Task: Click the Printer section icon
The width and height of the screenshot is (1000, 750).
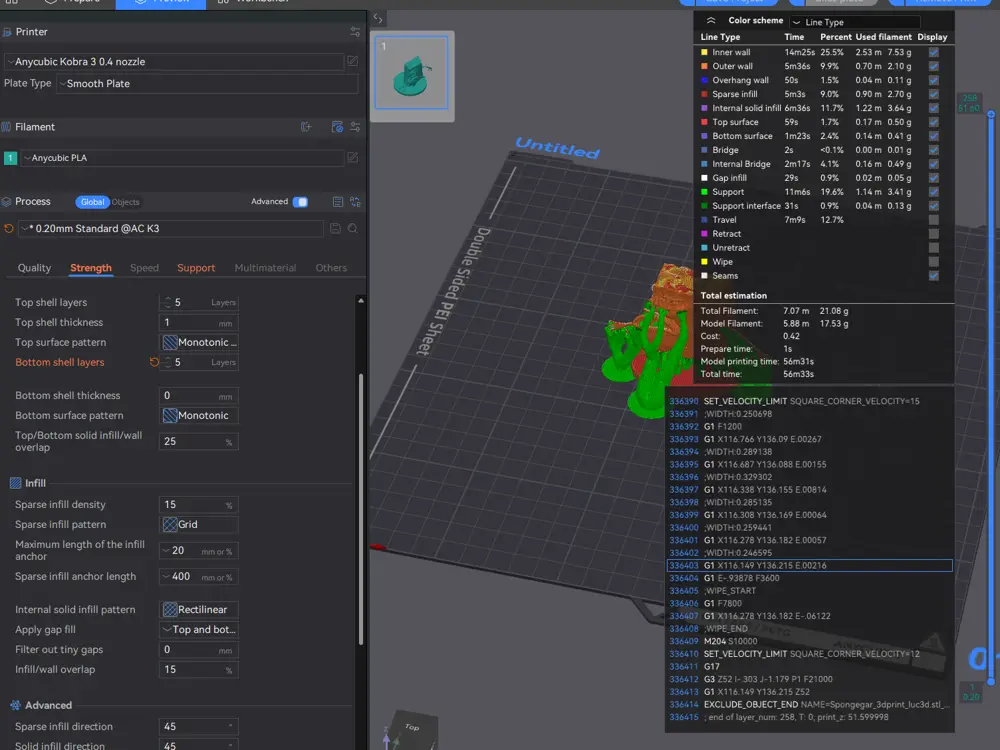Action: coord(7,32)
